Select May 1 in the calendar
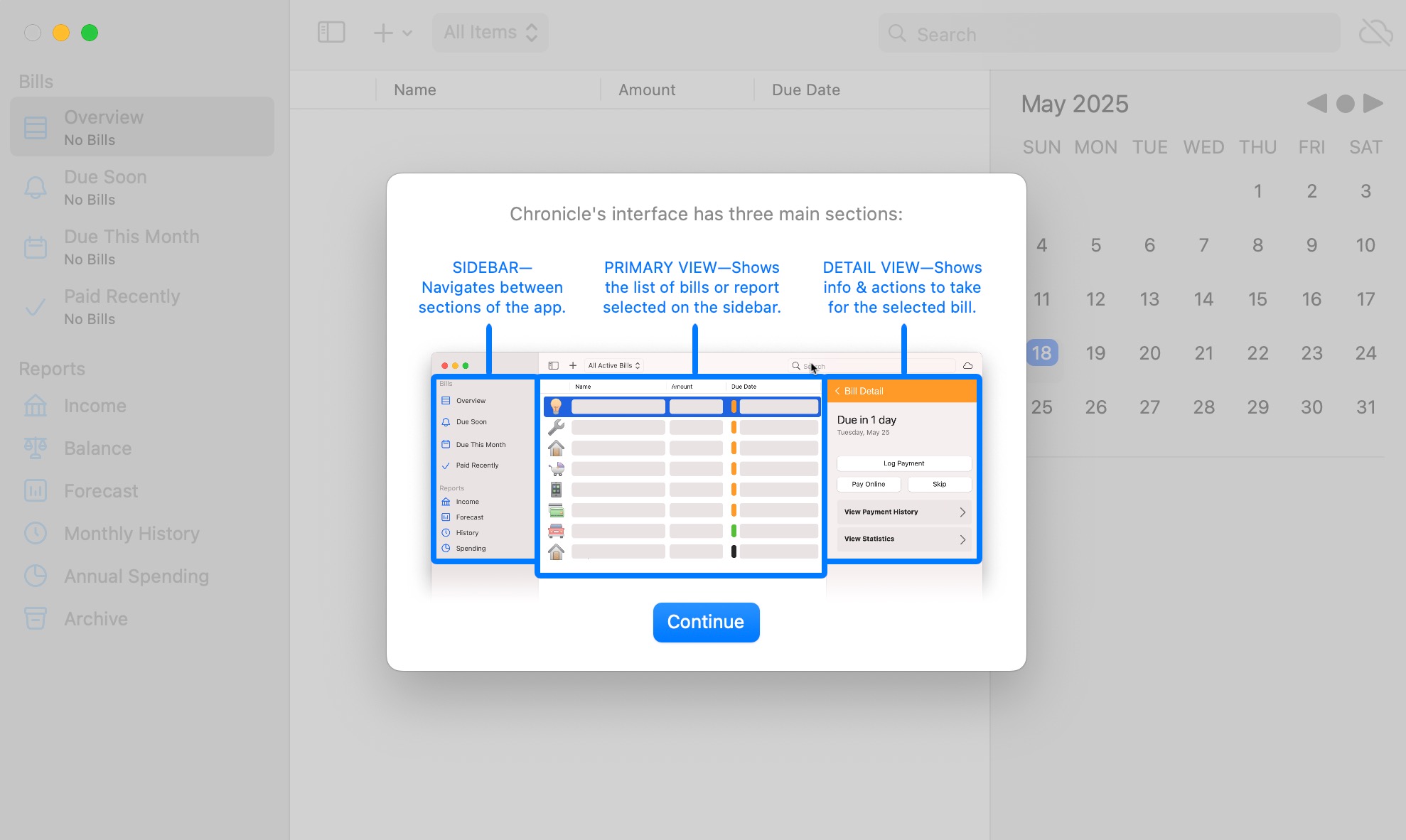1406x840 pixels. point(1257,191)
